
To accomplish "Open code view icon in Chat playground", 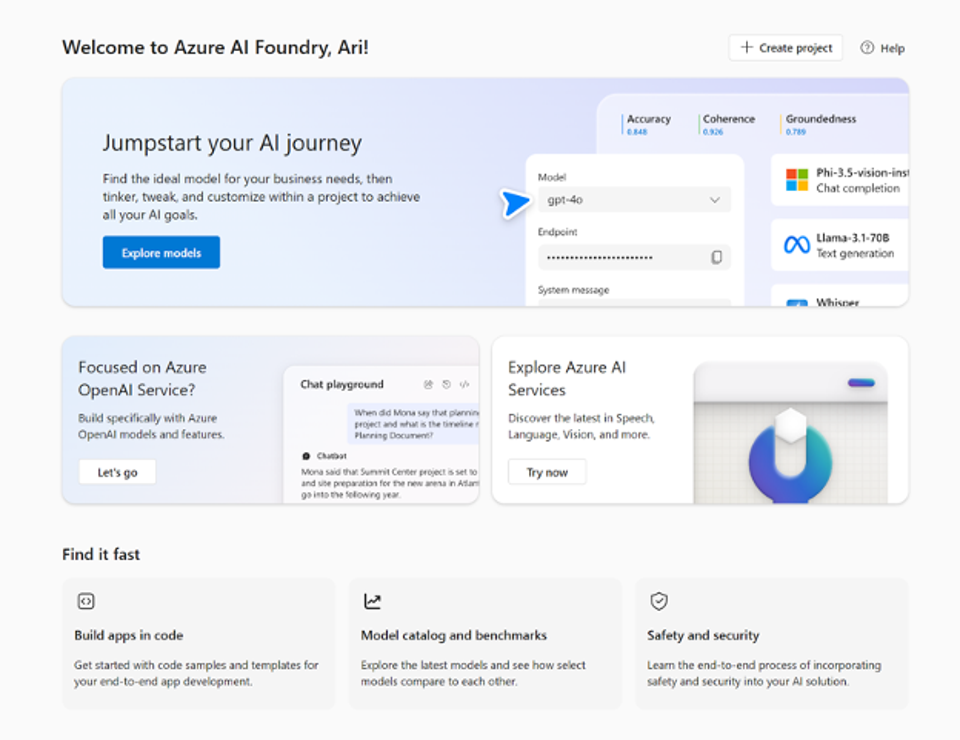I will click(464, 384).
